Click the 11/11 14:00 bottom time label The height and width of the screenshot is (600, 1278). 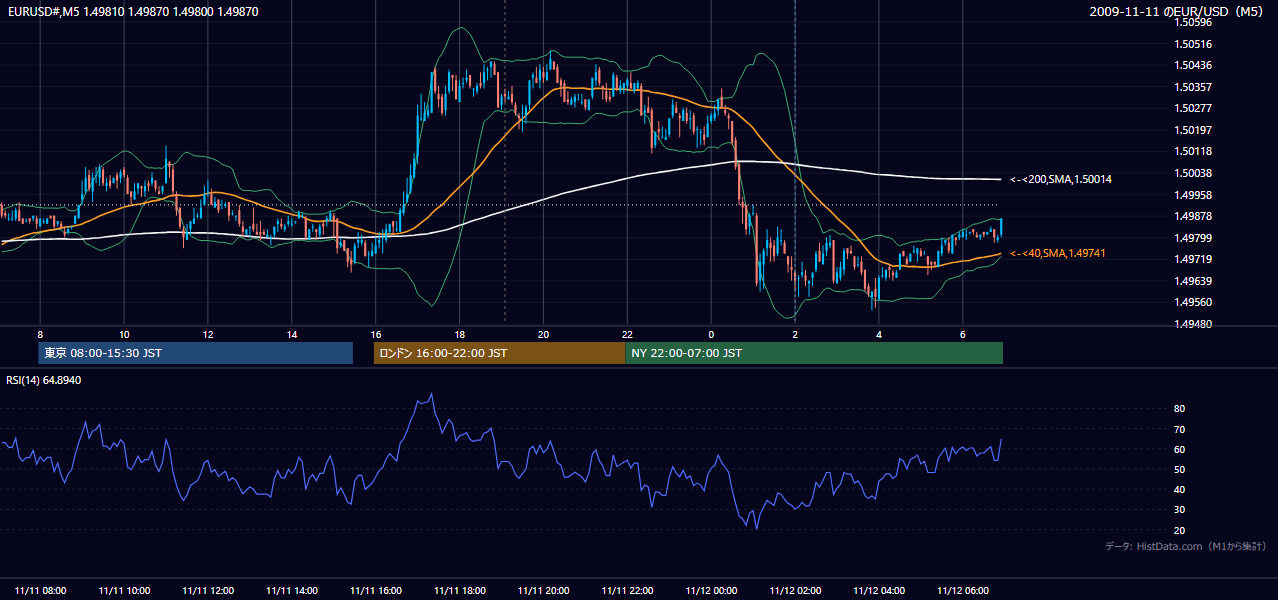292,590
